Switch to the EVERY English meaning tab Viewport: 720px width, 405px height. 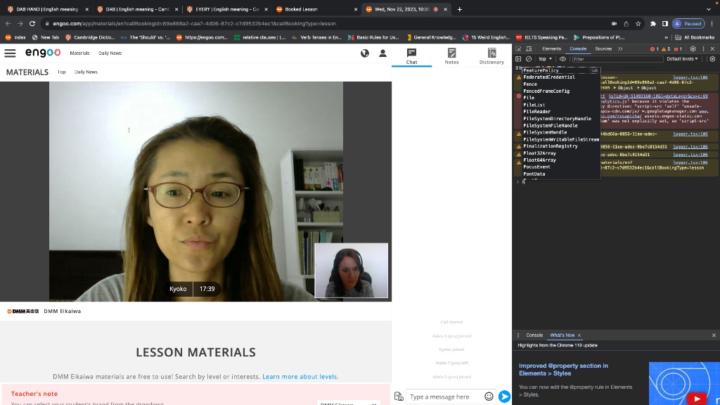(x=227, y=9)
